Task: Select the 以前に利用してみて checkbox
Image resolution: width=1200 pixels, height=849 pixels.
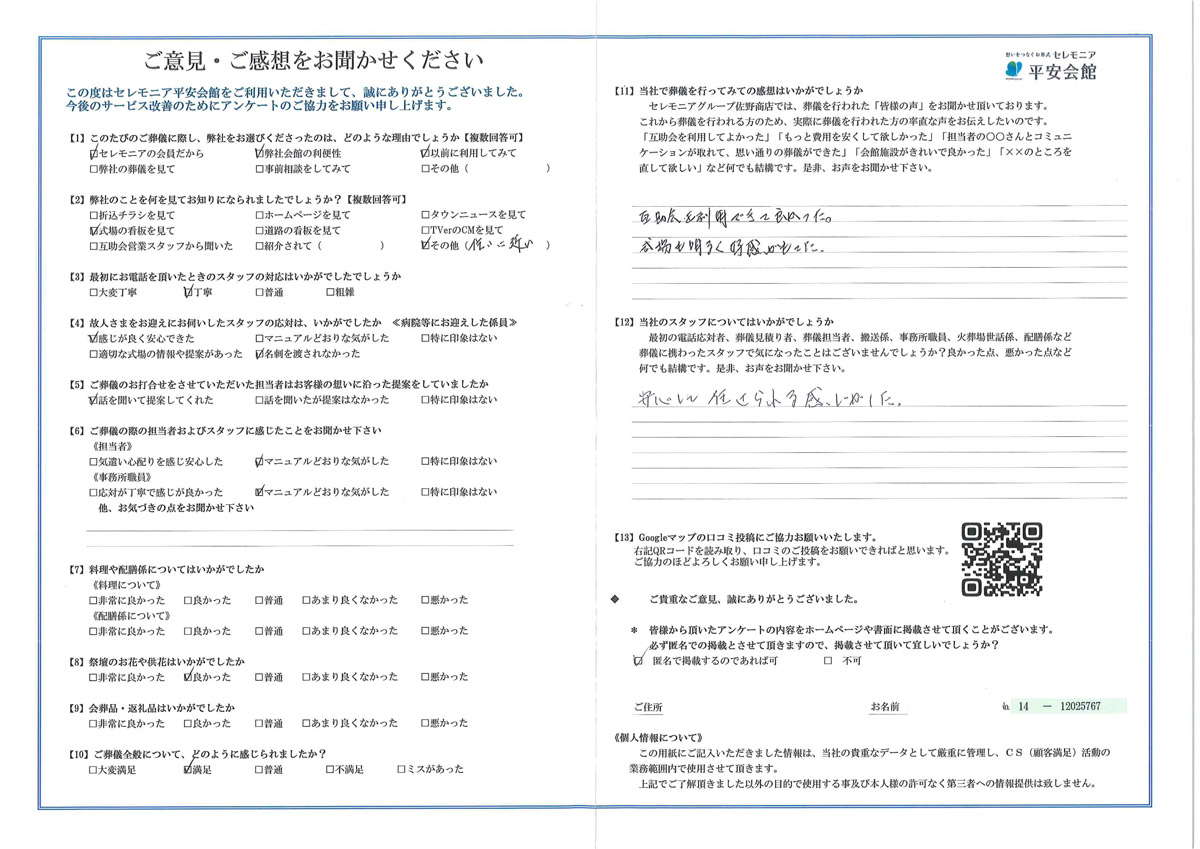Action: (427, 154)
